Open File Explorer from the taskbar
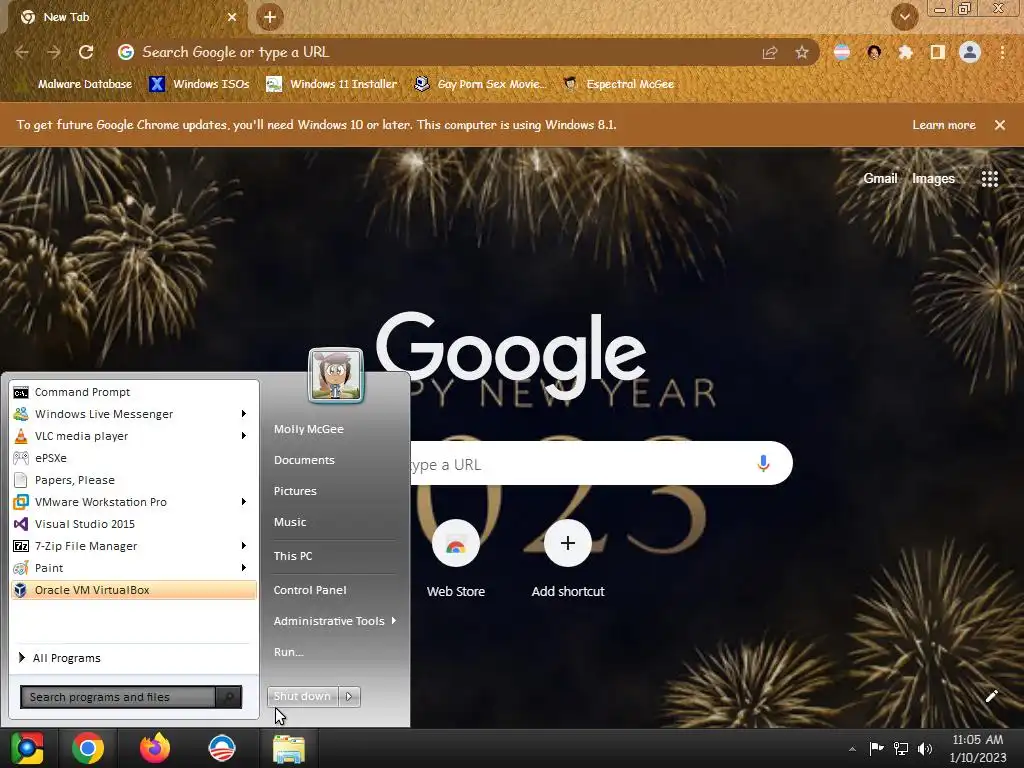 [x=289, y=748]
